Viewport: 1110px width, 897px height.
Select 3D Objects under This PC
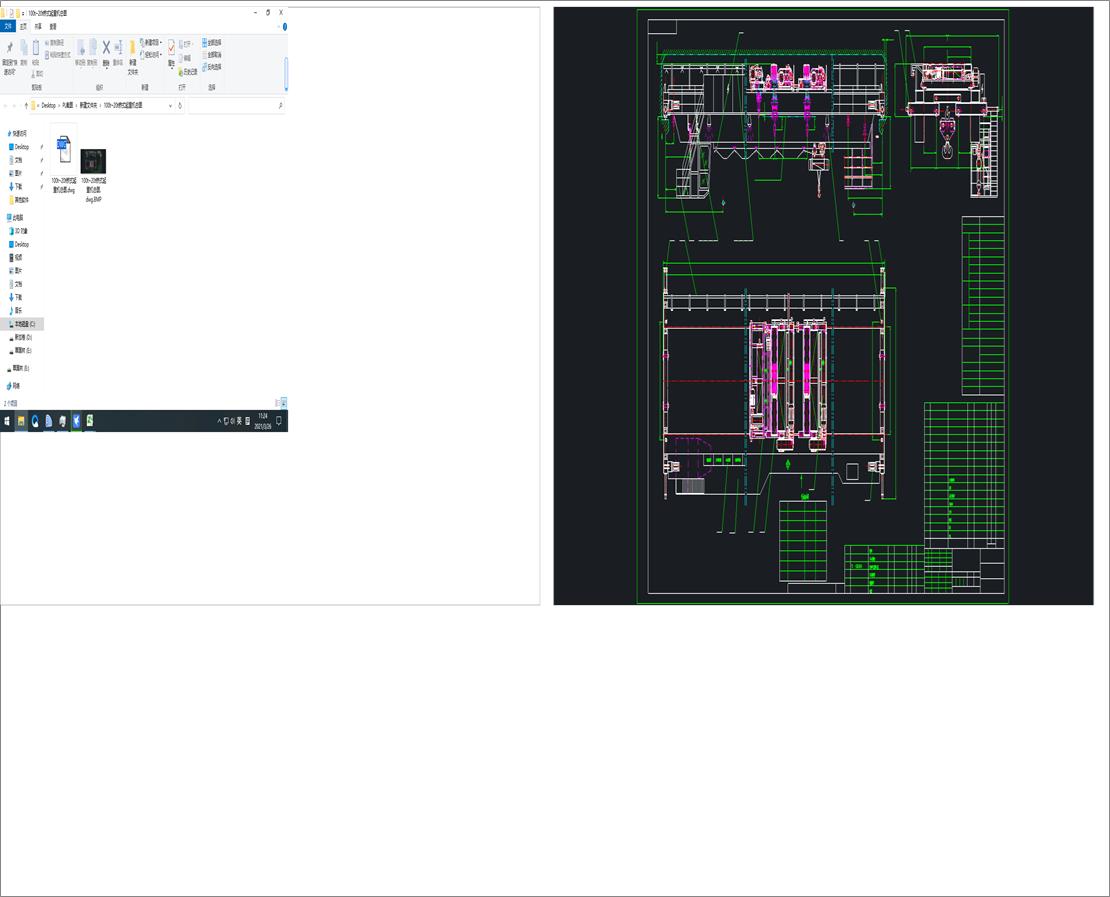19,231
